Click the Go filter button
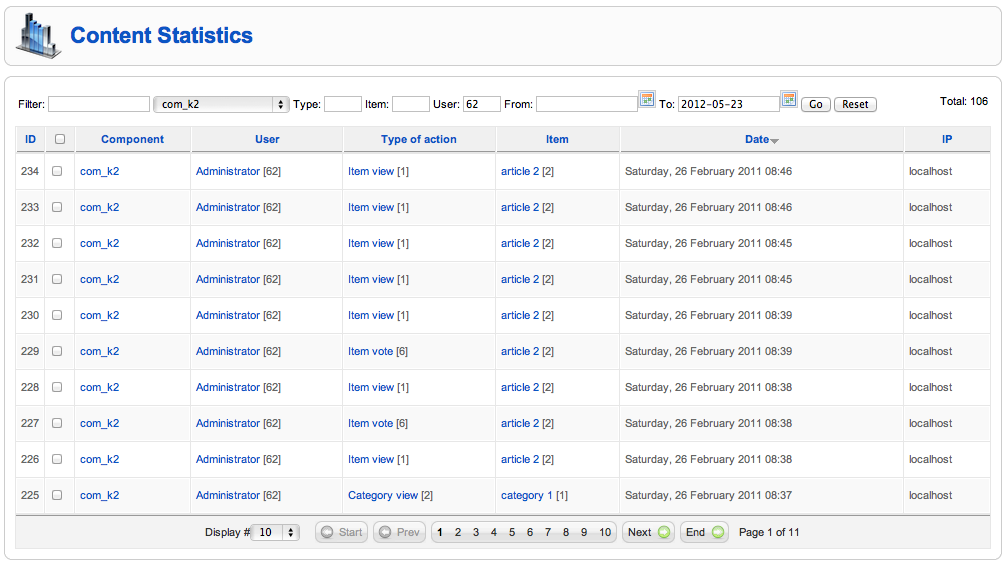1008x564 pixels. point(816,104)
